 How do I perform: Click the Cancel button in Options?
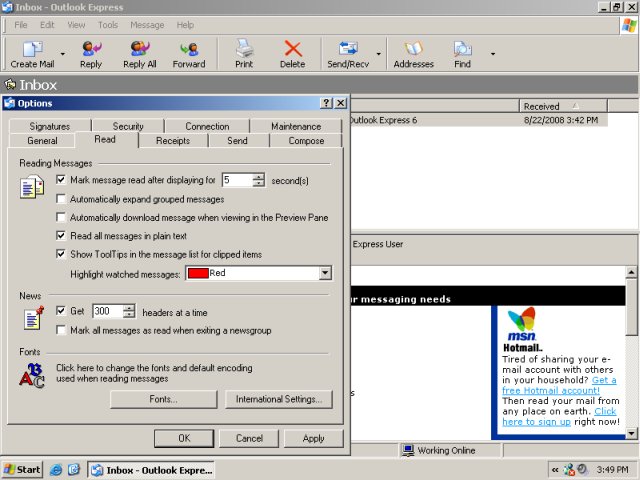(x=249, y=438)
